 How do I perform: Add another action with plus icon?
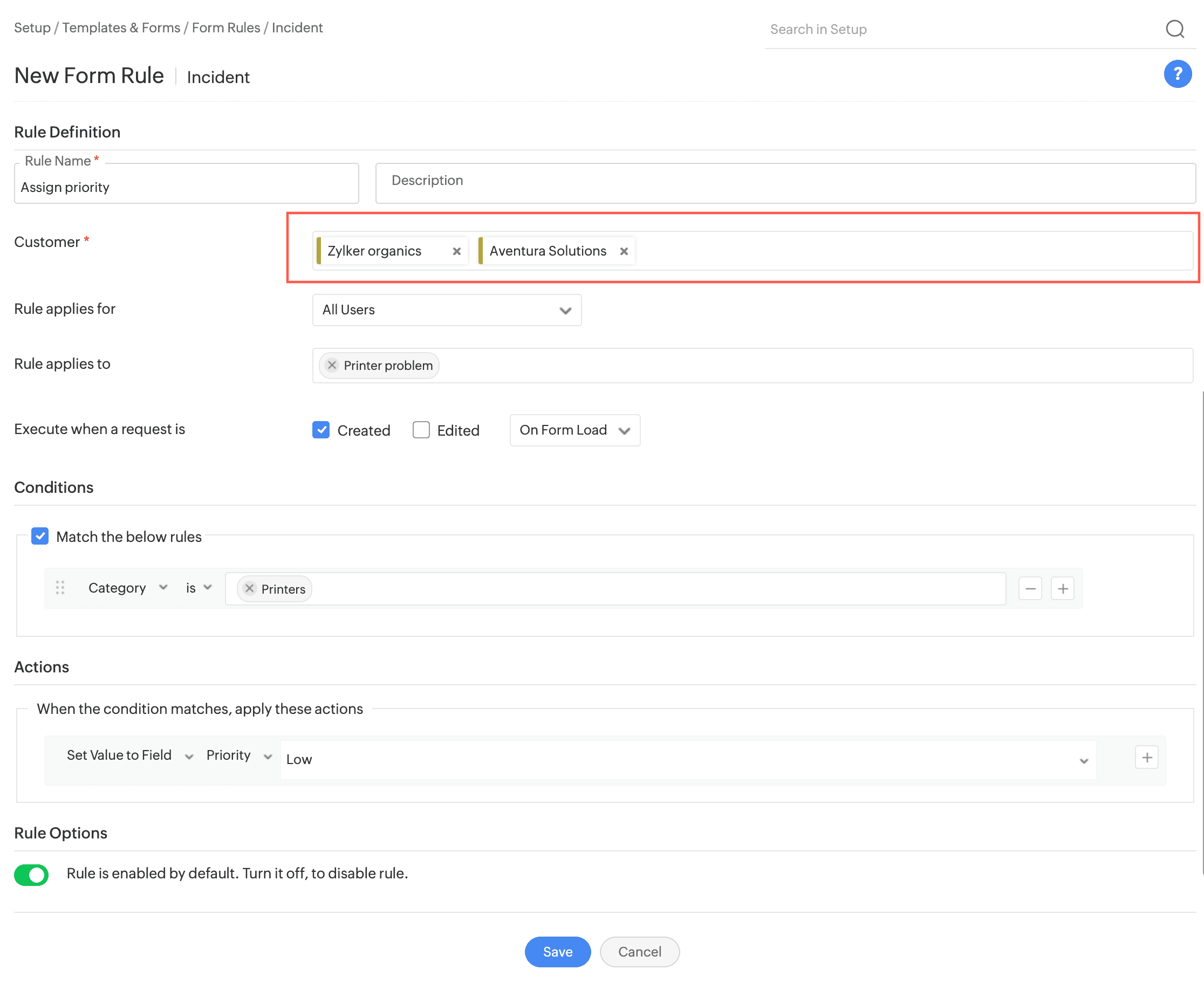pyautogui.click(x=1147, y=758)
